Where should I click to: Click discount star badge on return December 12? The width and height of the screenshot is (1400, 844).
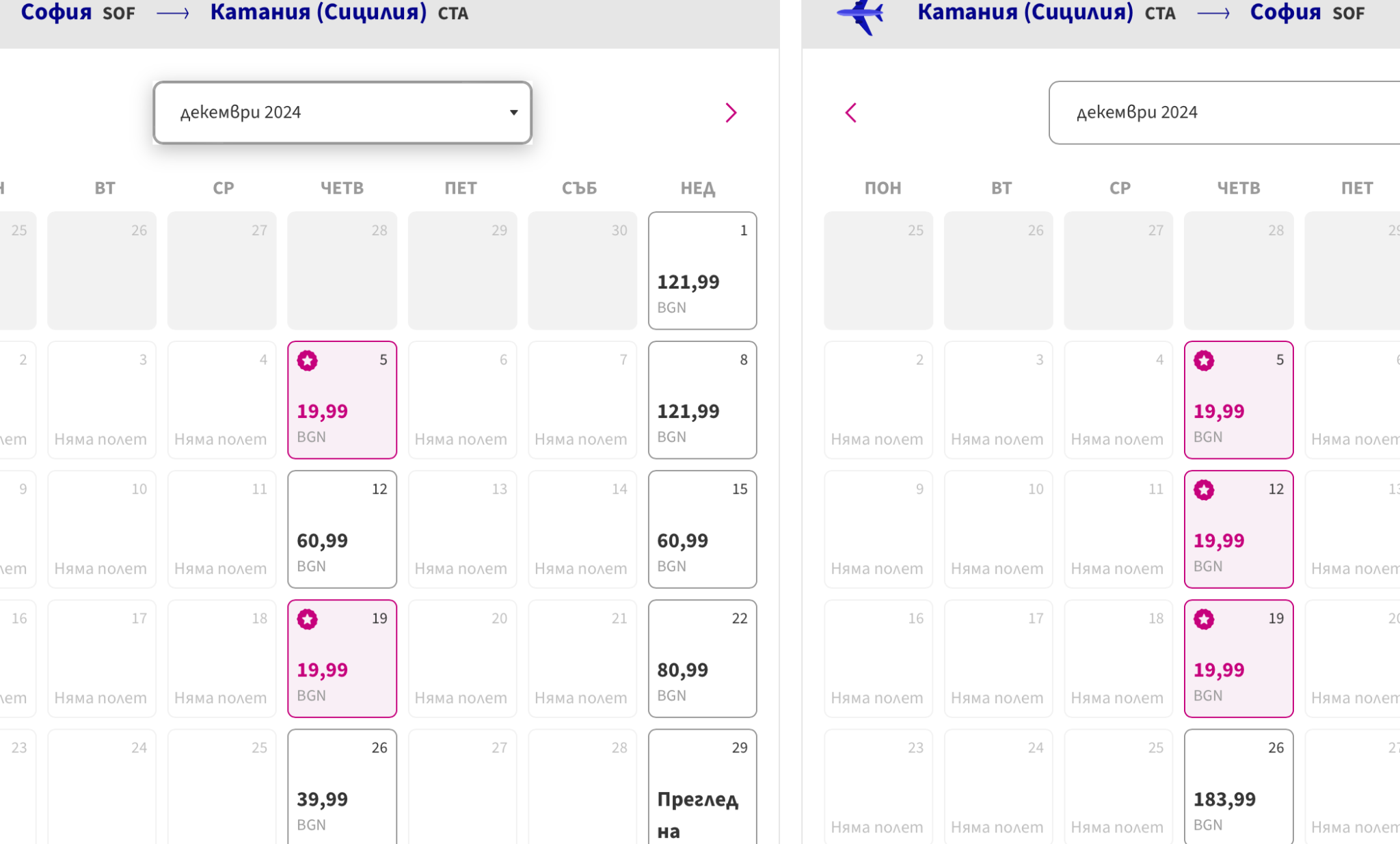pyautogui.click(x=1204, y=490)
